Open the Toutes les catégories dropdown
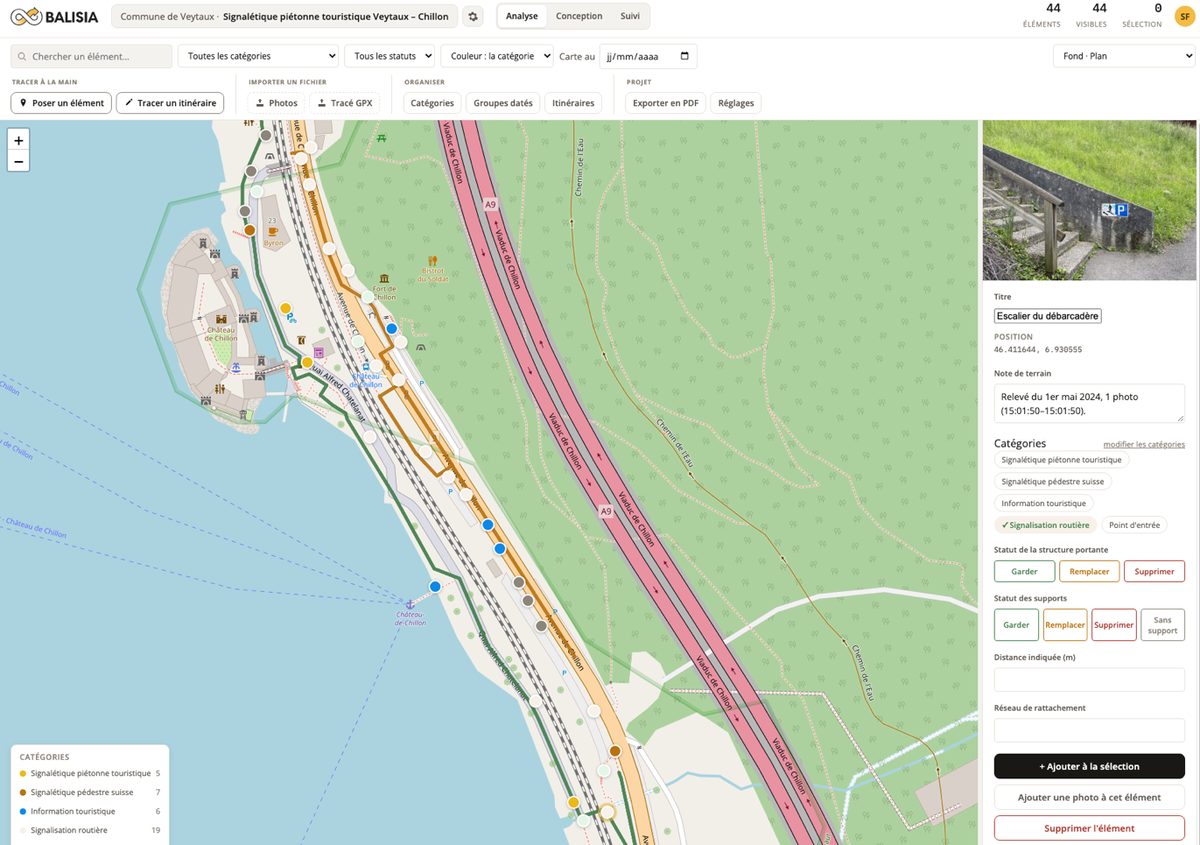 258,56
